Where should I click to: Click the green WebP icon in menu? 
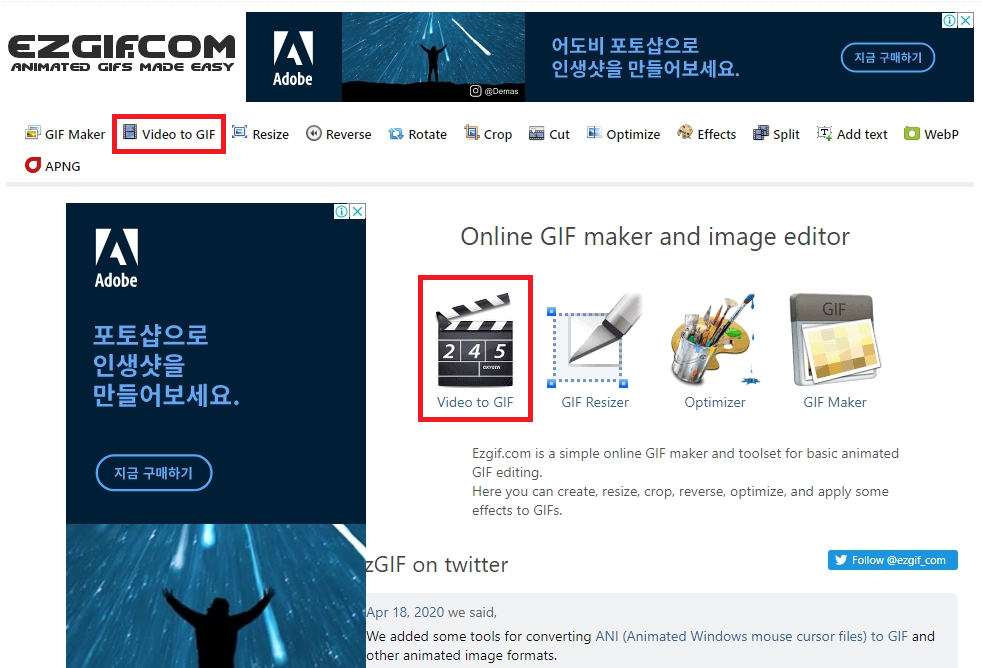pyautogui.click(x=912, y=133)
